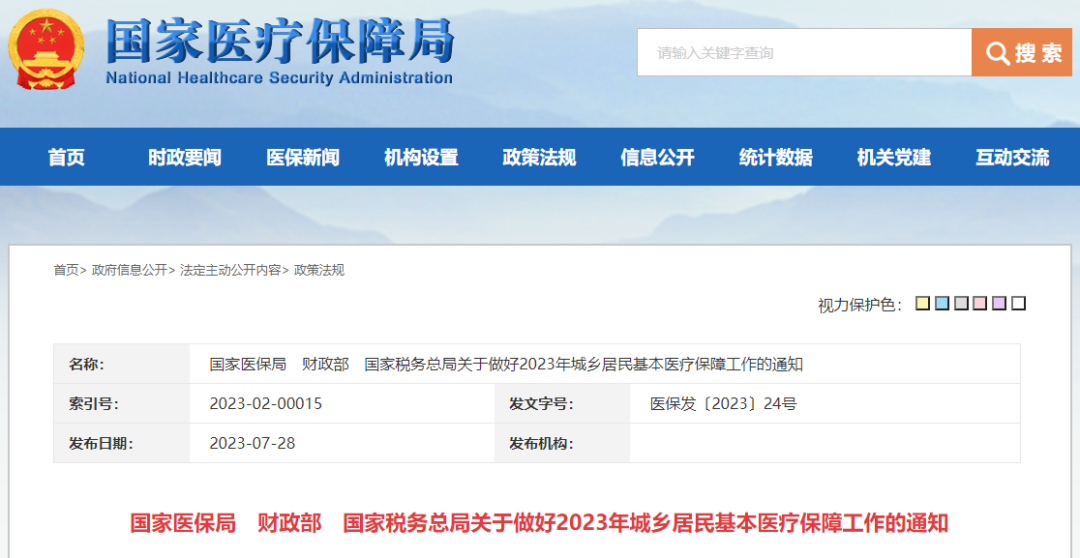Image resolution: width=1080 pixels, height=558 pixels.
Task: Open the 统计数据 menu item
Action: 776,157
